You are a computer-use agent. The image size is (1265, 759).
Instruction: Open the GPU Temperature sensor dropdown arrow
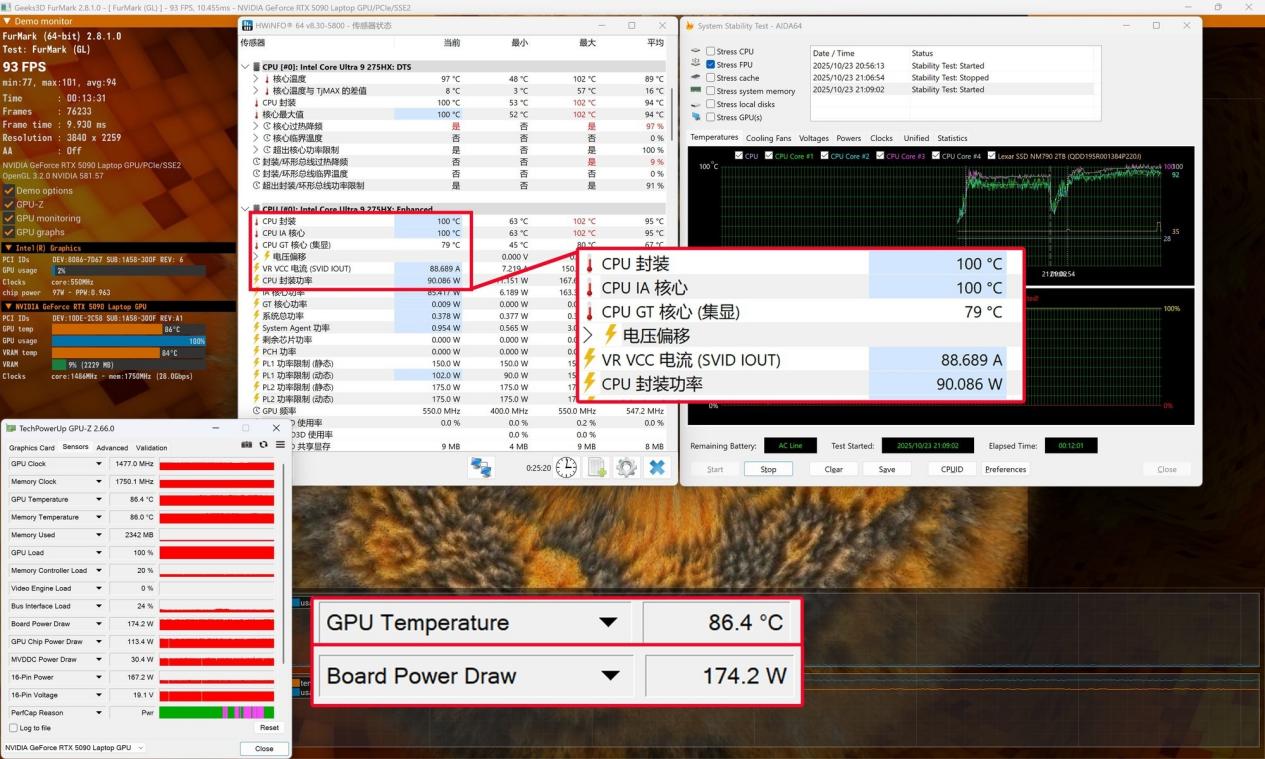[99, 499]
